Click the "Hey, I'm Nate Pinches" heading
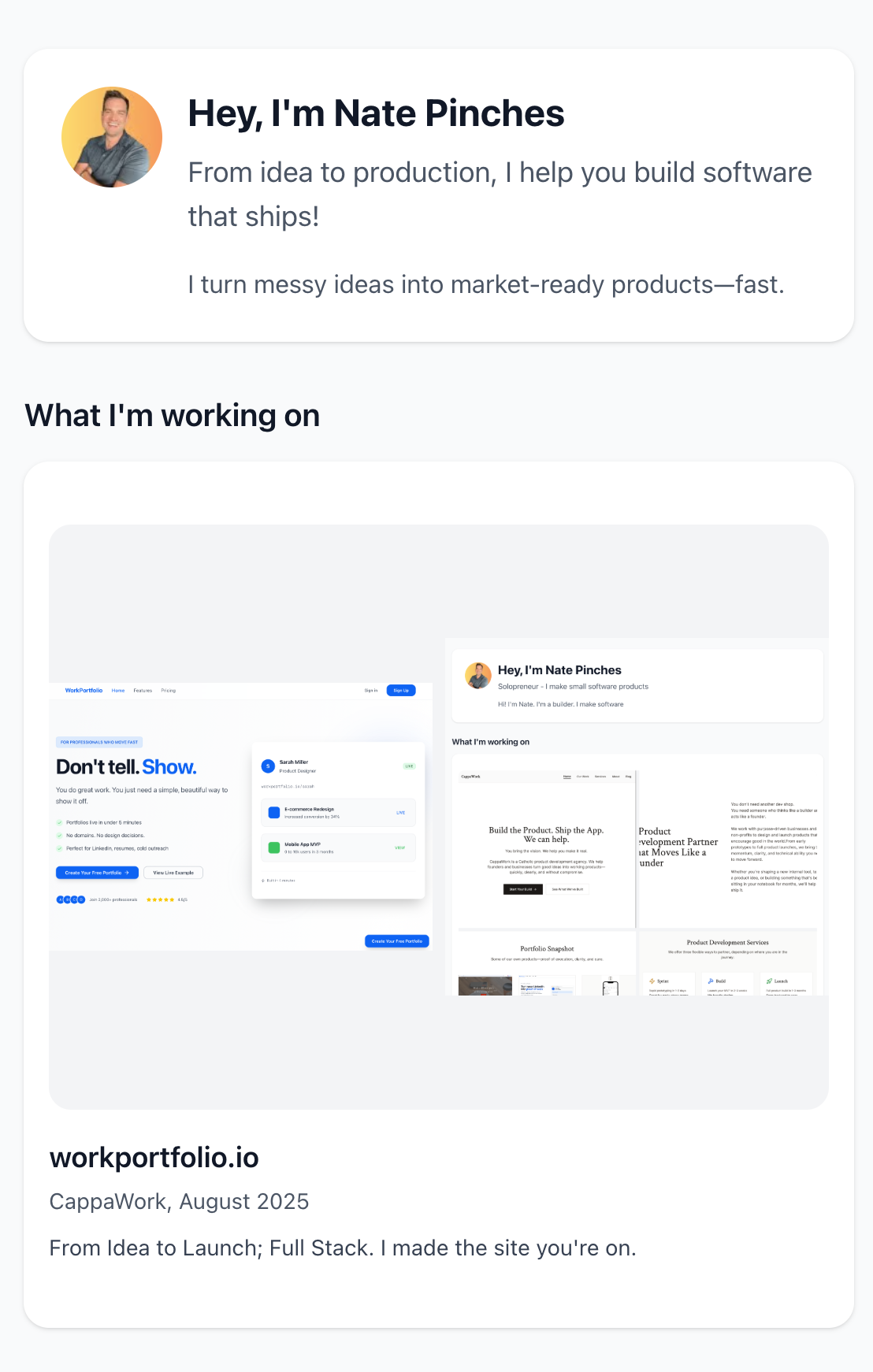This screenshot has width=873, height=1372. 376,113
